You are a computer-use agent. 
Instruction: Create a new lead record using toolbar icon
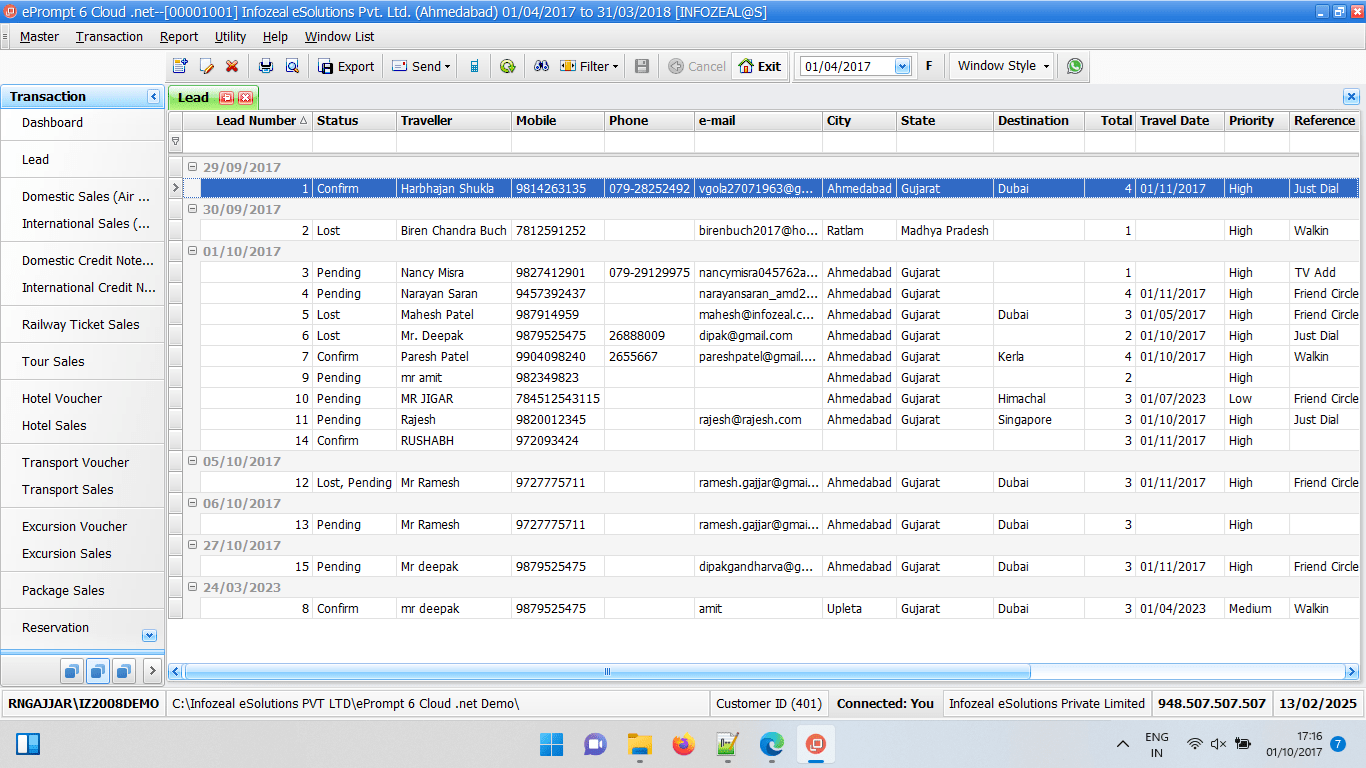[180, 66]
